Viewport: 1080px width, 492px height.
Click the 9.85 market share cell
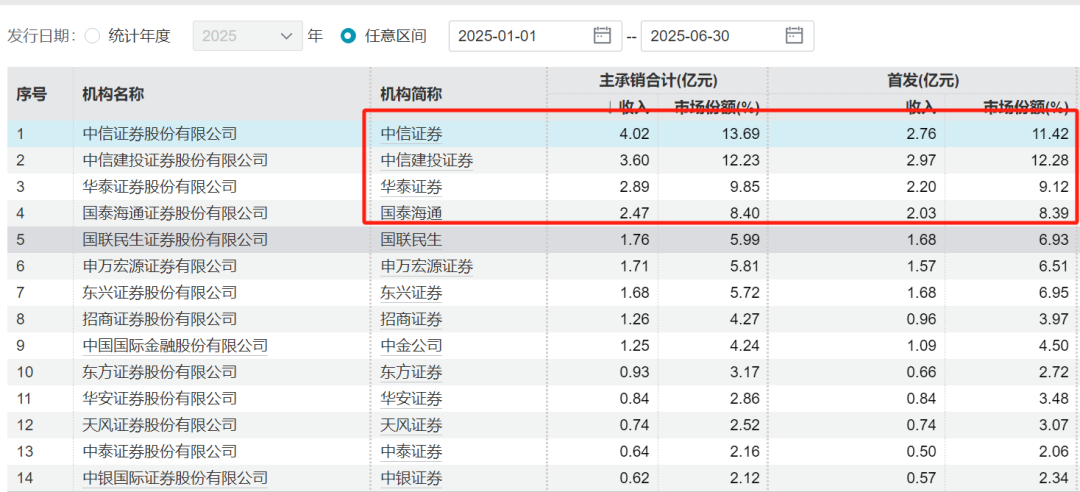745,187
